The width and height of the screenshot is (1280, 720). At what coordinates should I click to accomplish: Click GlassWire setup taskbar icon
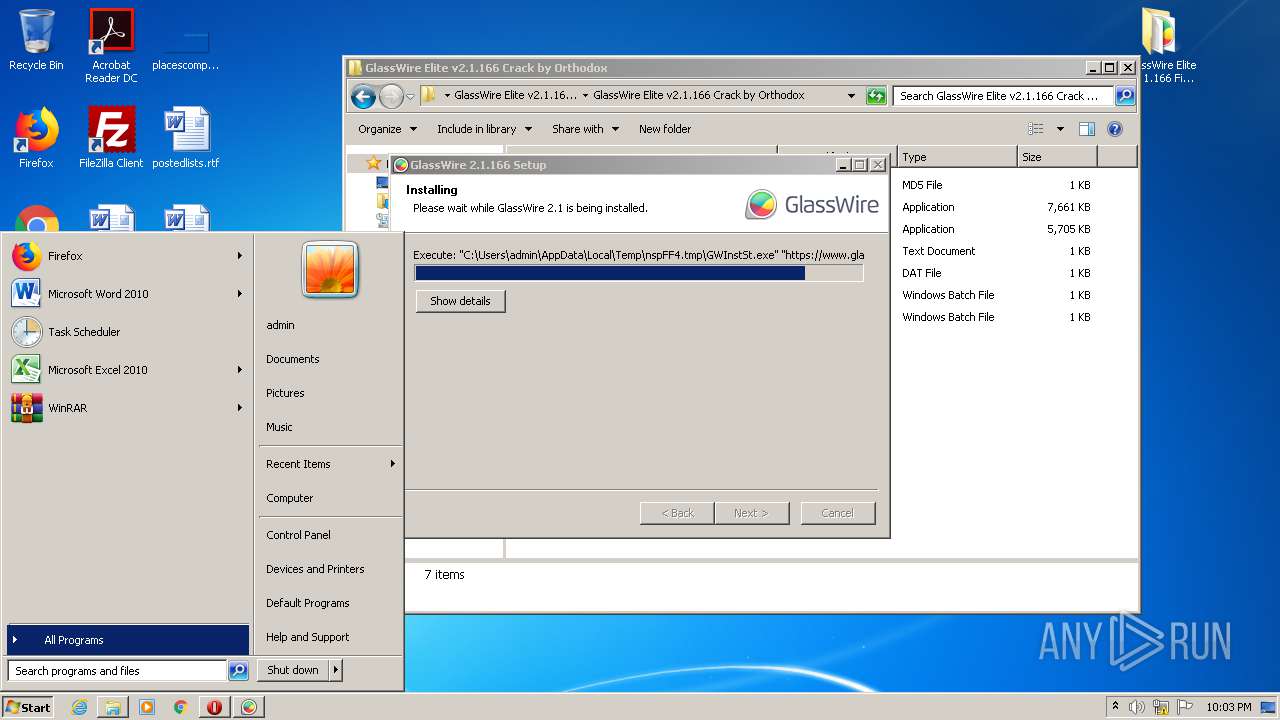pyautogui.click(x=248, y=707)
